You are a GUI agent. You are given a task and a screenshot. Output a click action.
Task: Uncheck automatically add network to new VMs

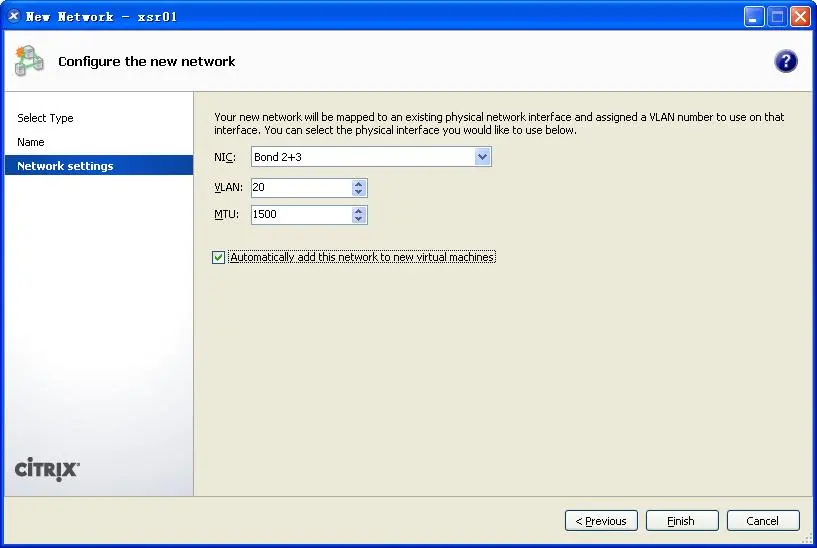click(219, 258)
